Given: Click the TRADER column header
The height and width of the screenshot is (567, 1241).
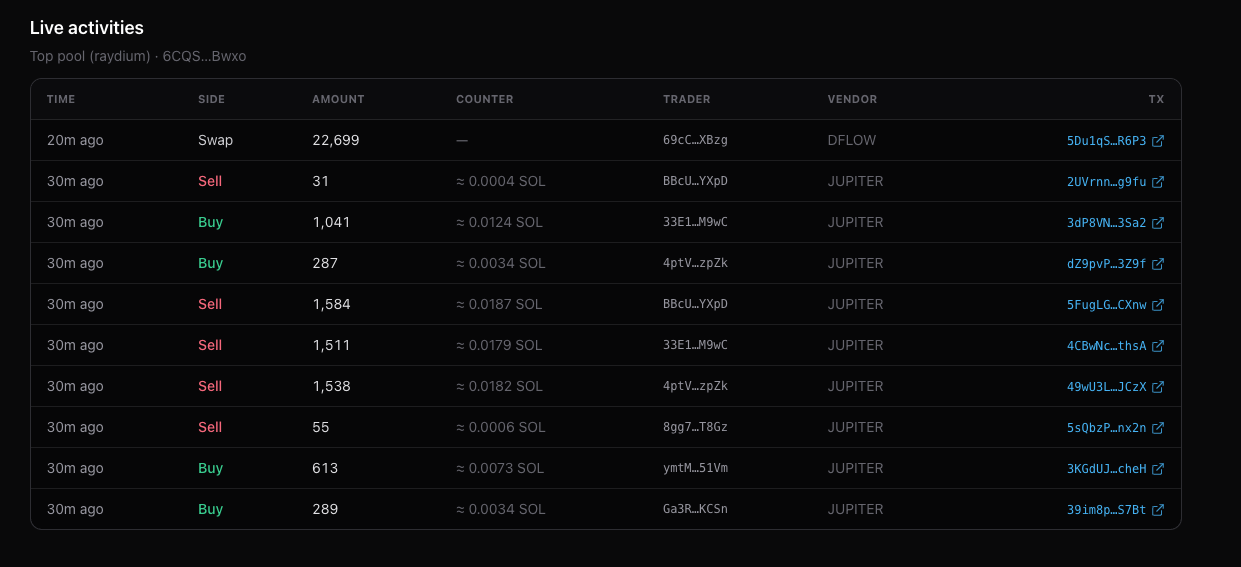Looking at the screenshot, I should click(686, 99).
